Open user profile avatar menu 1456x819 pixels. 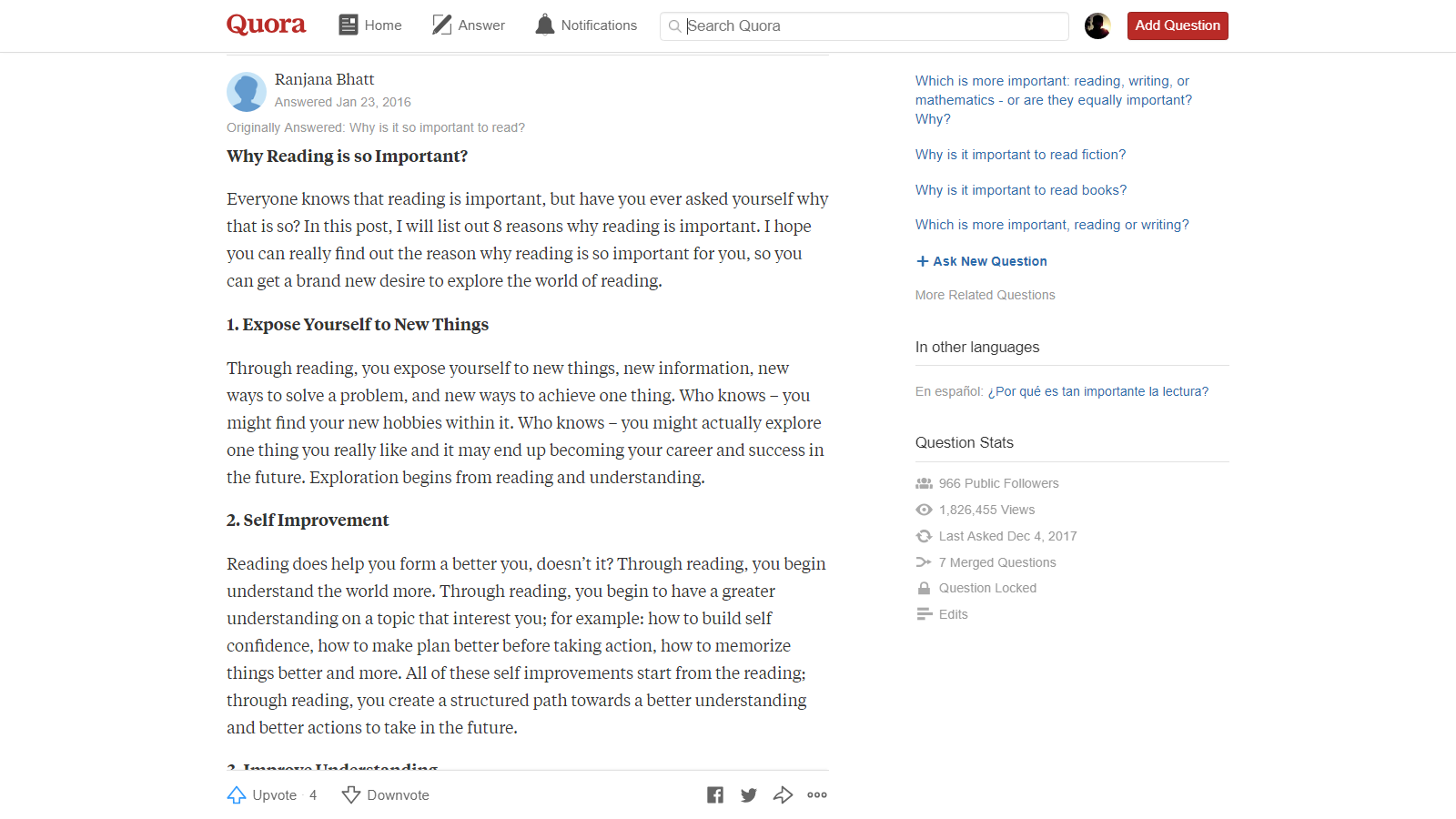[1097, 25]
